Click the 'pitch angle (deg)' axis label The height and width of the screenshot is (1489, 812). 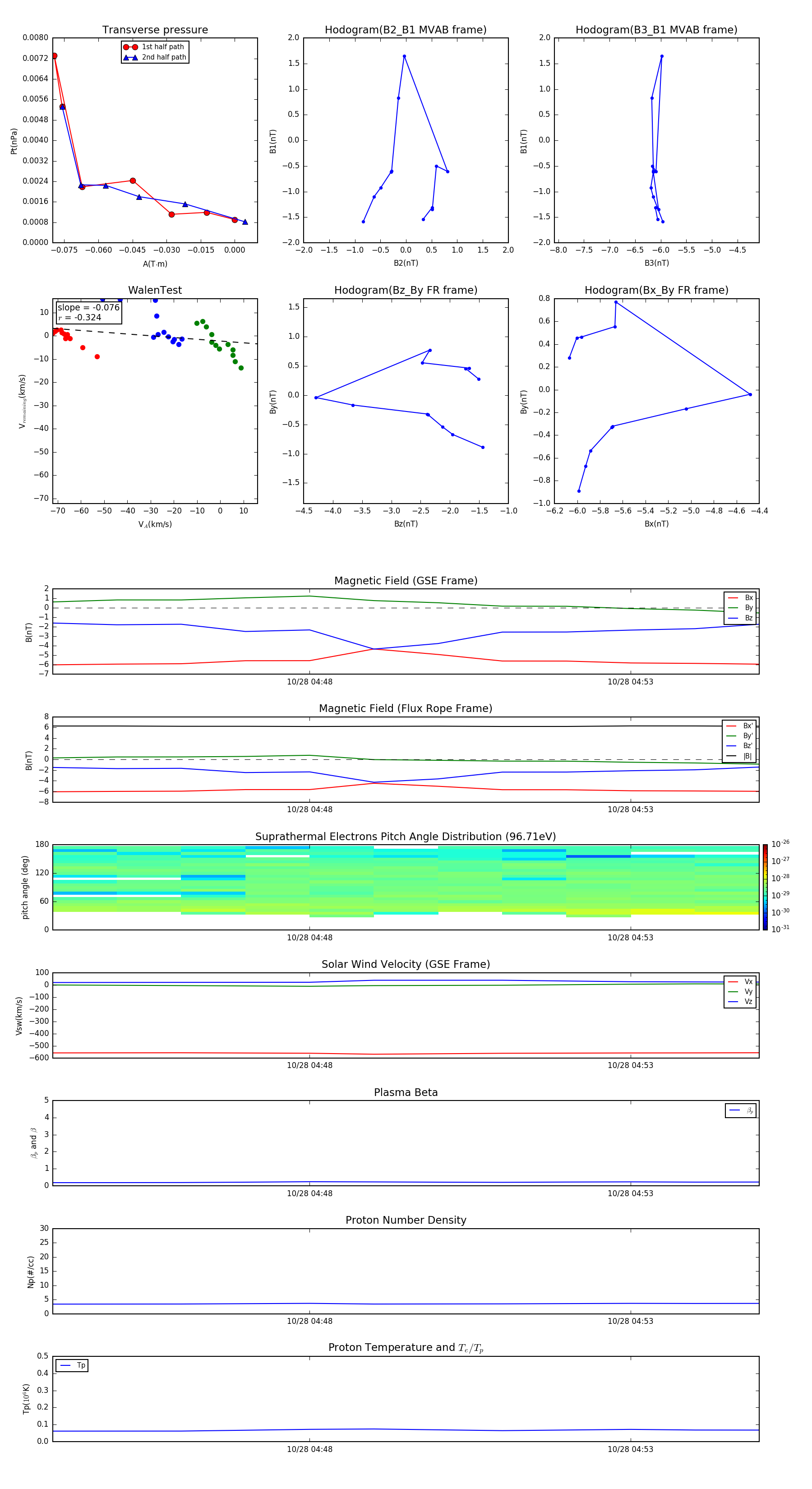point(25,887)
